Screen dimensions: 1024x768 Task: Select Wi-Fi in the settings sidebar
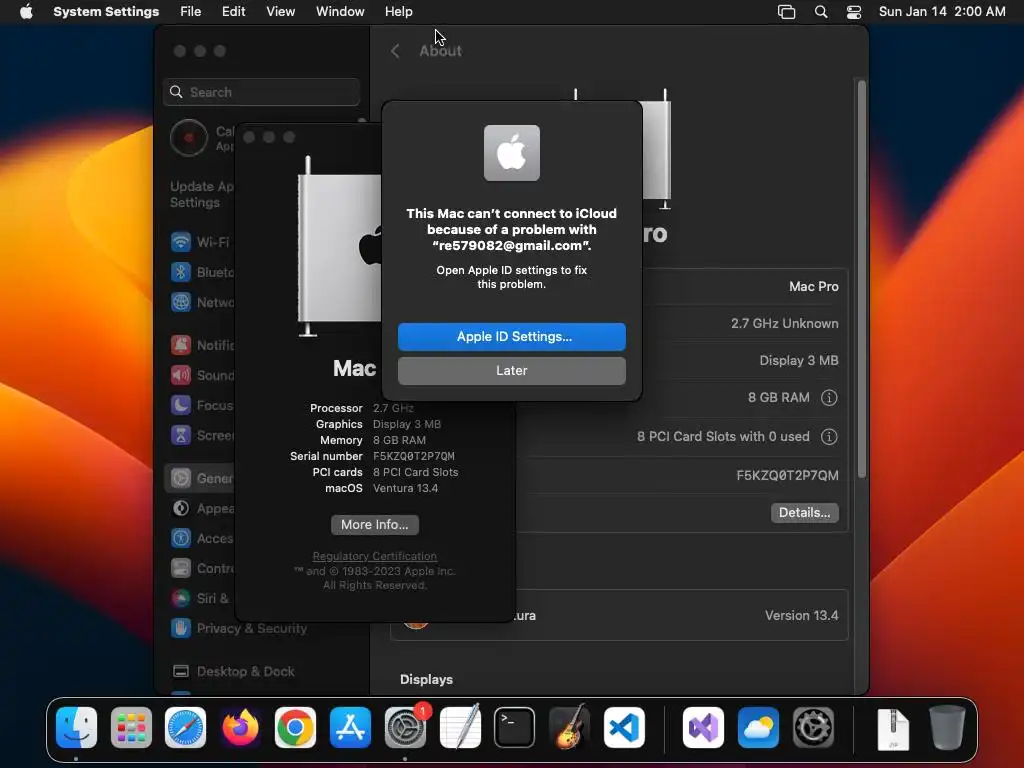click(x=200, y=242)
